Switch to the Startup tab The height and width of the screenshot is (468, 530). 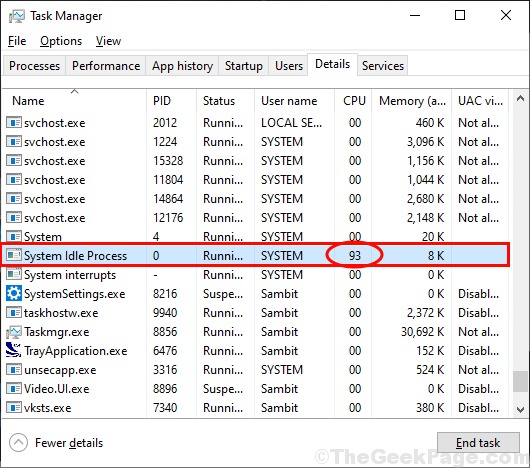coord(244,66)
